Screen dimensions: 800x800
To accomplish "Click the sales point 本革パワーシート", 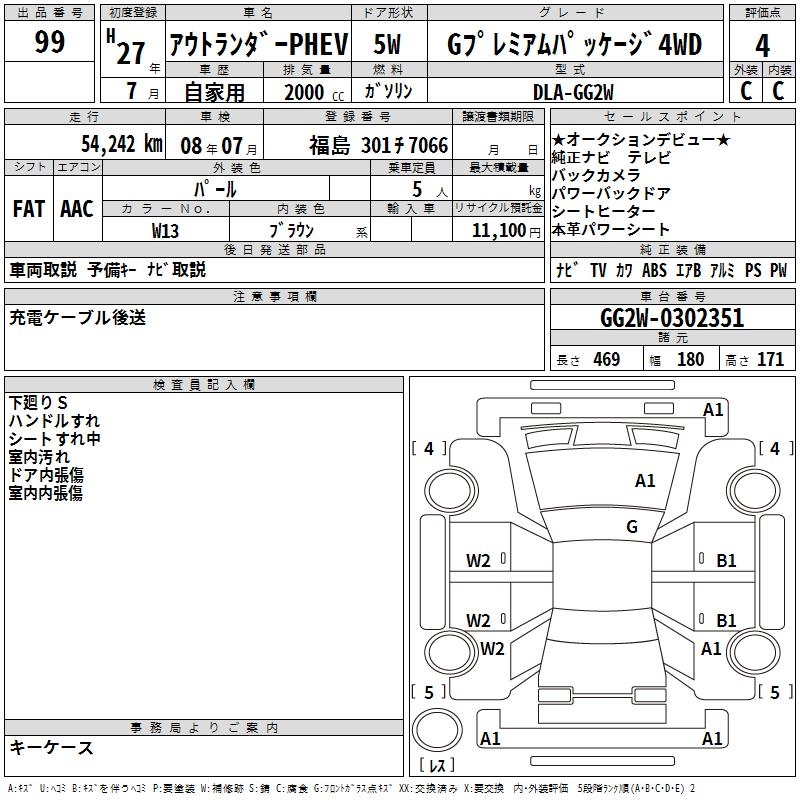I will tap(611, 229).
